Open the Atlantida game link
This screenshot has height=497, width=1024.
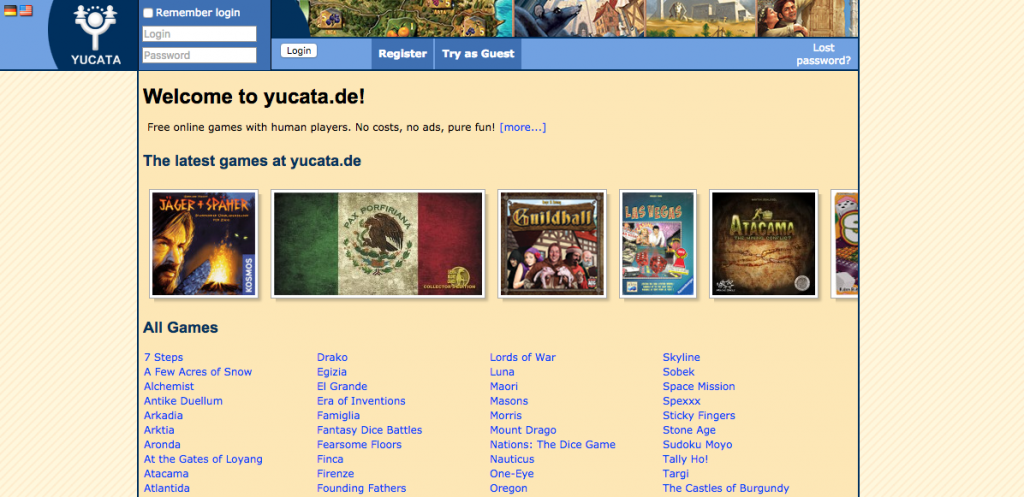(167, 489)
